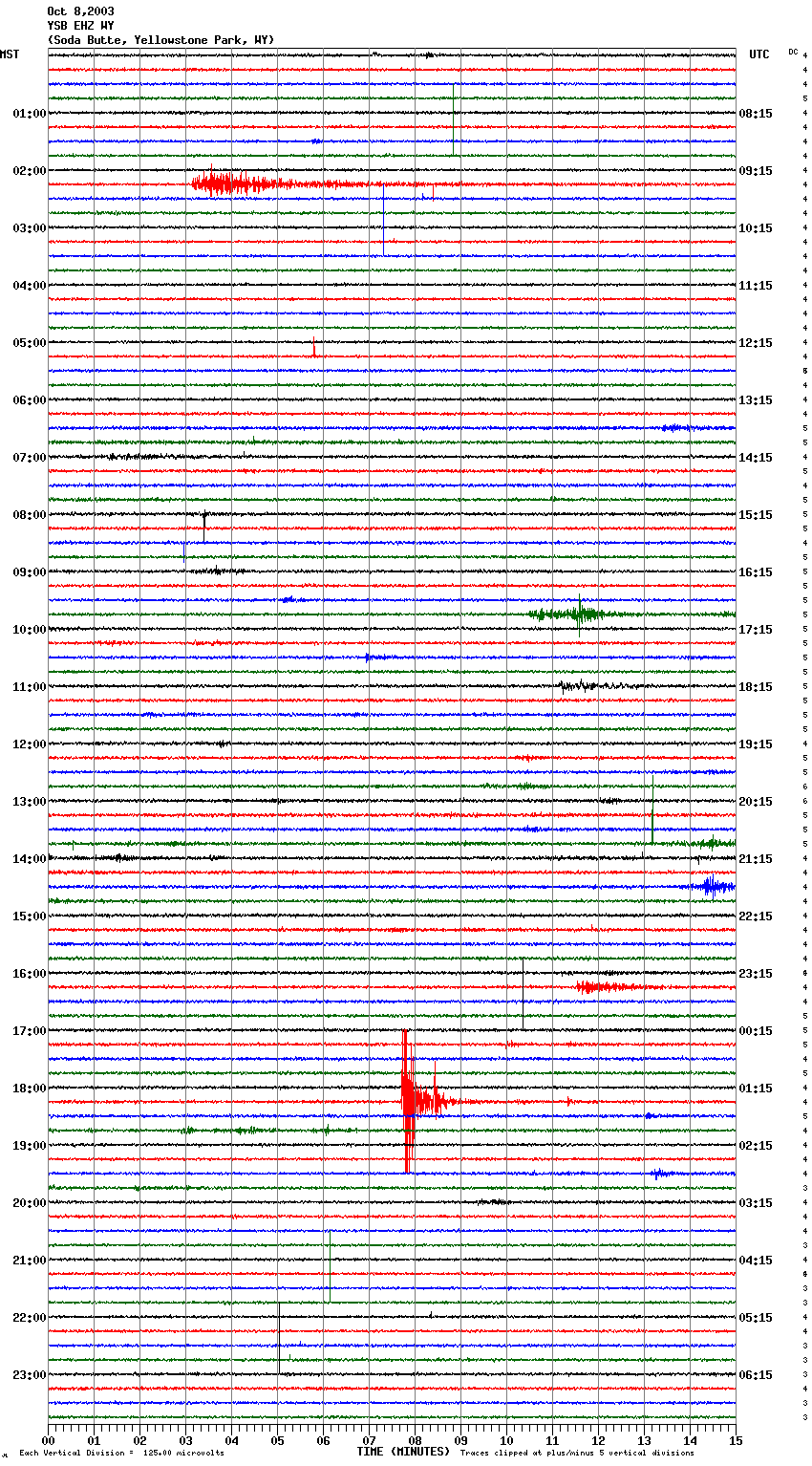Select the 17:00 MST time label
This screenshot has width=812, height=1466.
pos(30,1031)
